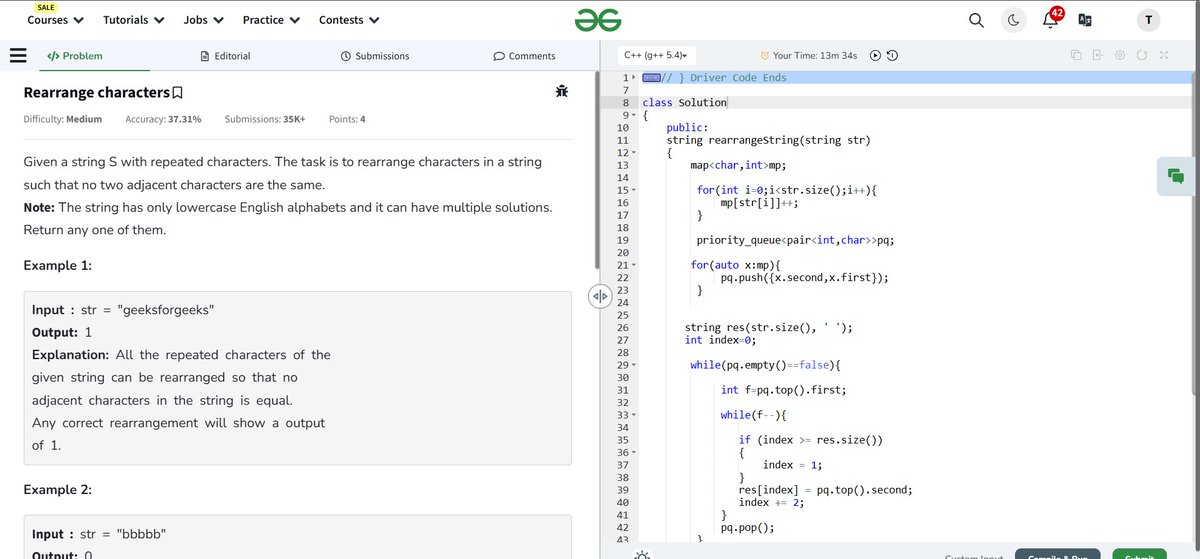The image size is (1200, 559).
Task: Reset the timer with clock-arrow icon
Action: click(892, 56)
